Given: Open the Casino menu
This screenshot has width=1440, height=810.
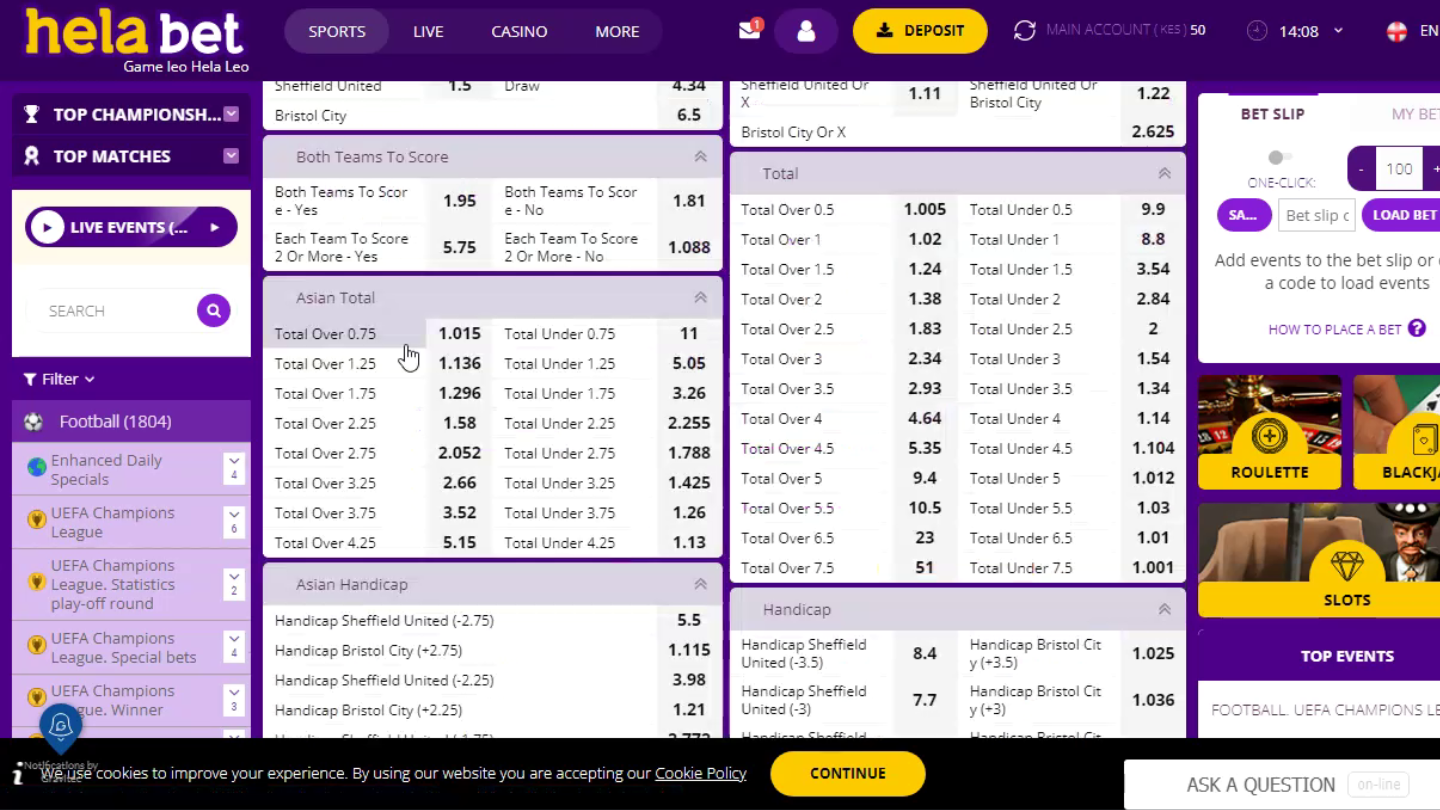Looking at the screenshot, I should click(x=519, y=31).
